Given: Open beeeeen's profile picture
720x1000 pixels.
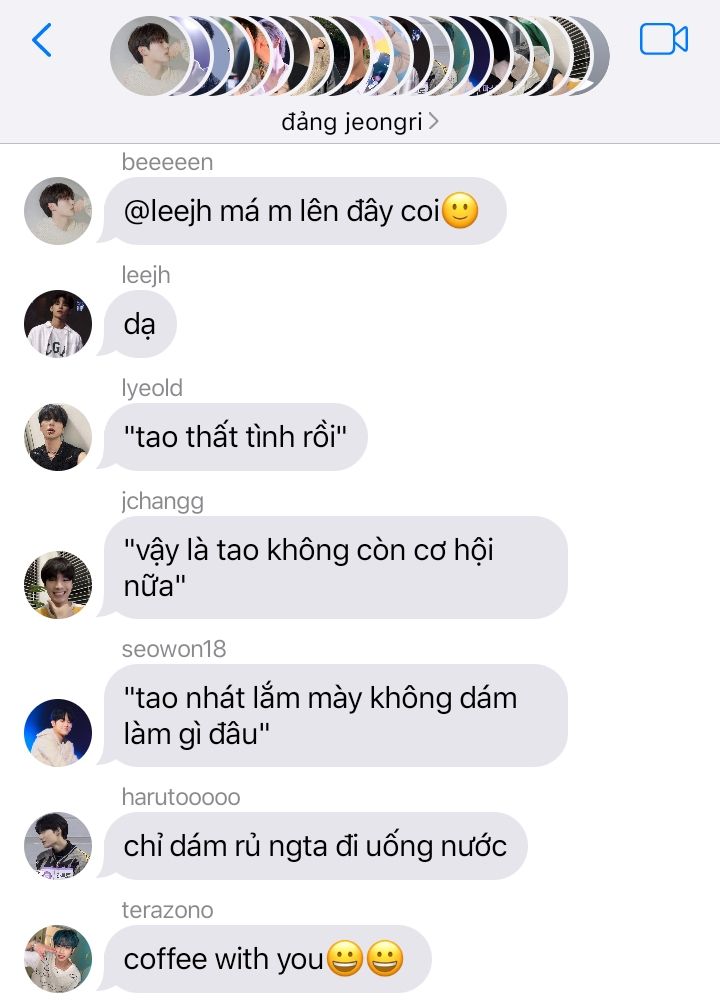Looking at the screenshot, I should (57, 211).
